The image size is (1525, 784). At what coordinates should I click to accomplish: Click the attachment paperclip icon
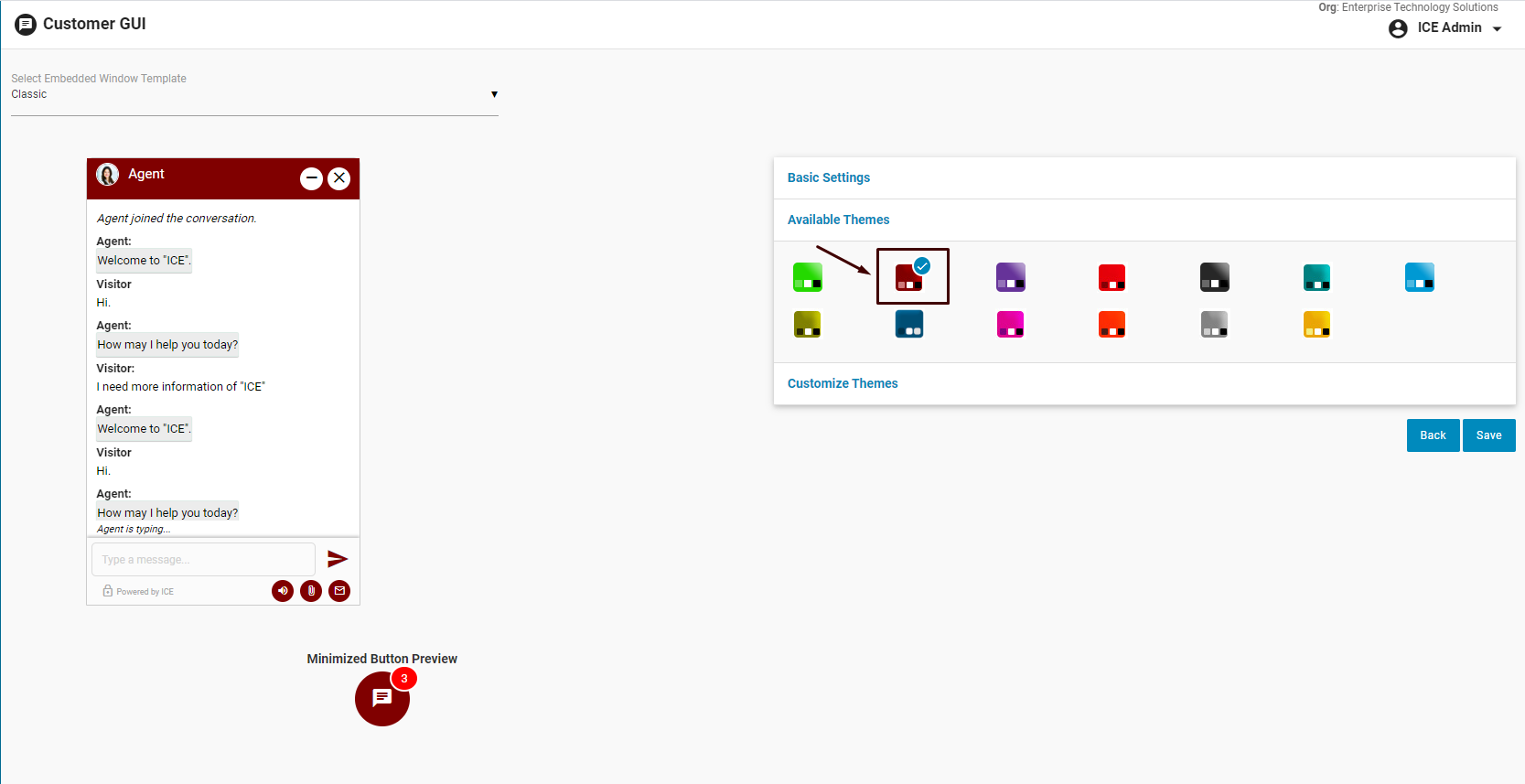(x=311, y=591)
